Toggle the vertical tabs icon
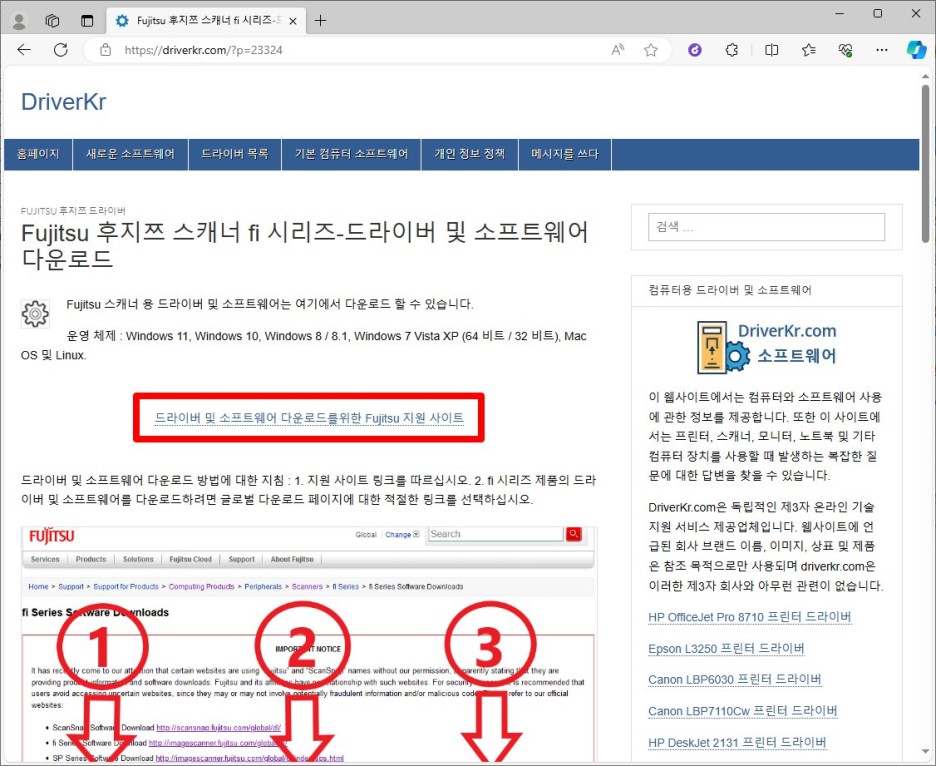This screenshot has height=766, width=936. [x=87, y=21]
